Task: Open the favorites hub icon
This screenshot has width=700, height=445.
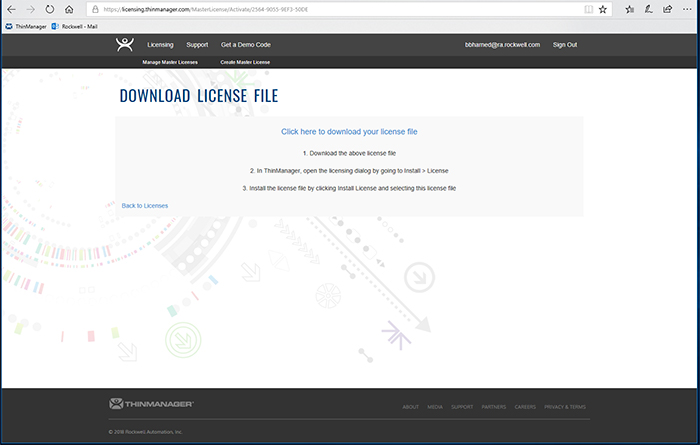Action: point(629,9)
